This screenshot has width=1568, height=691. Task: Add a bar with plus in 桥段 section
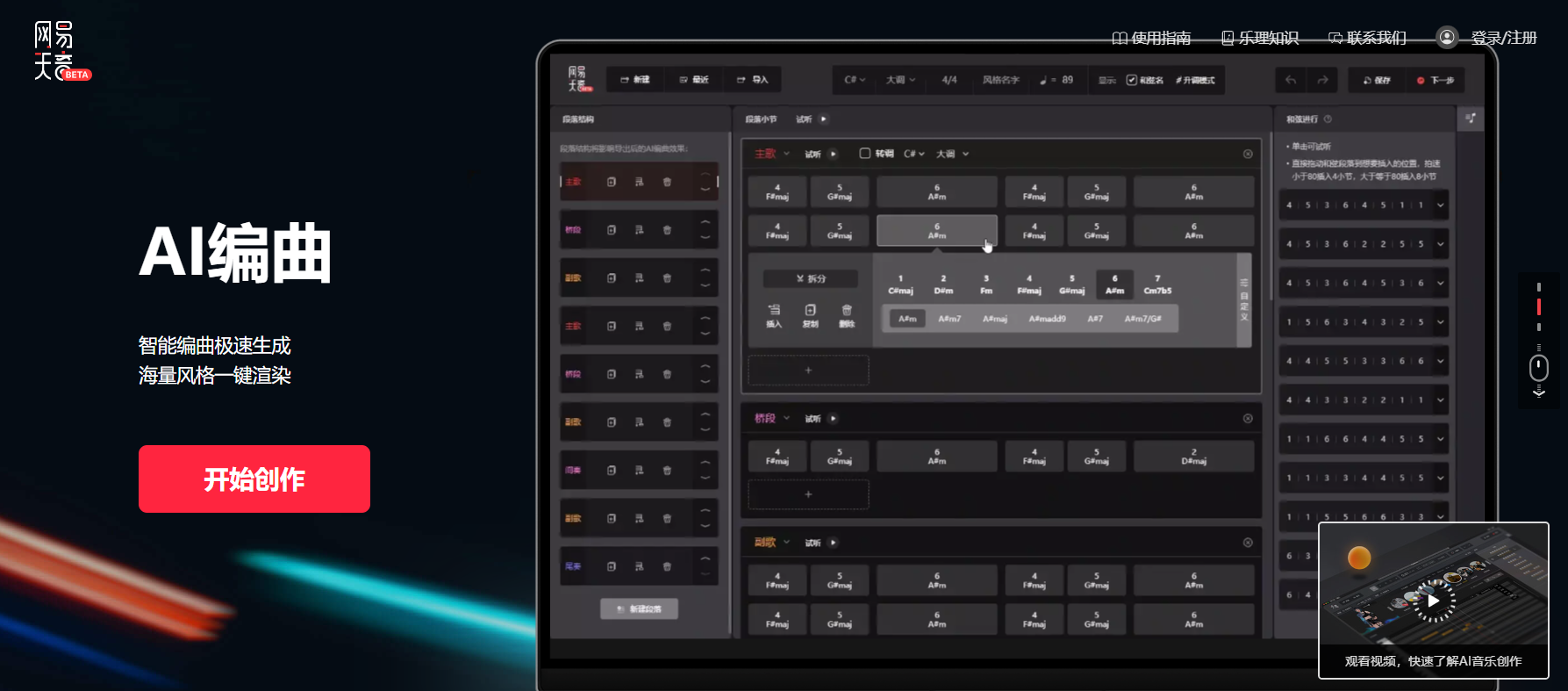tap(808, 494)
